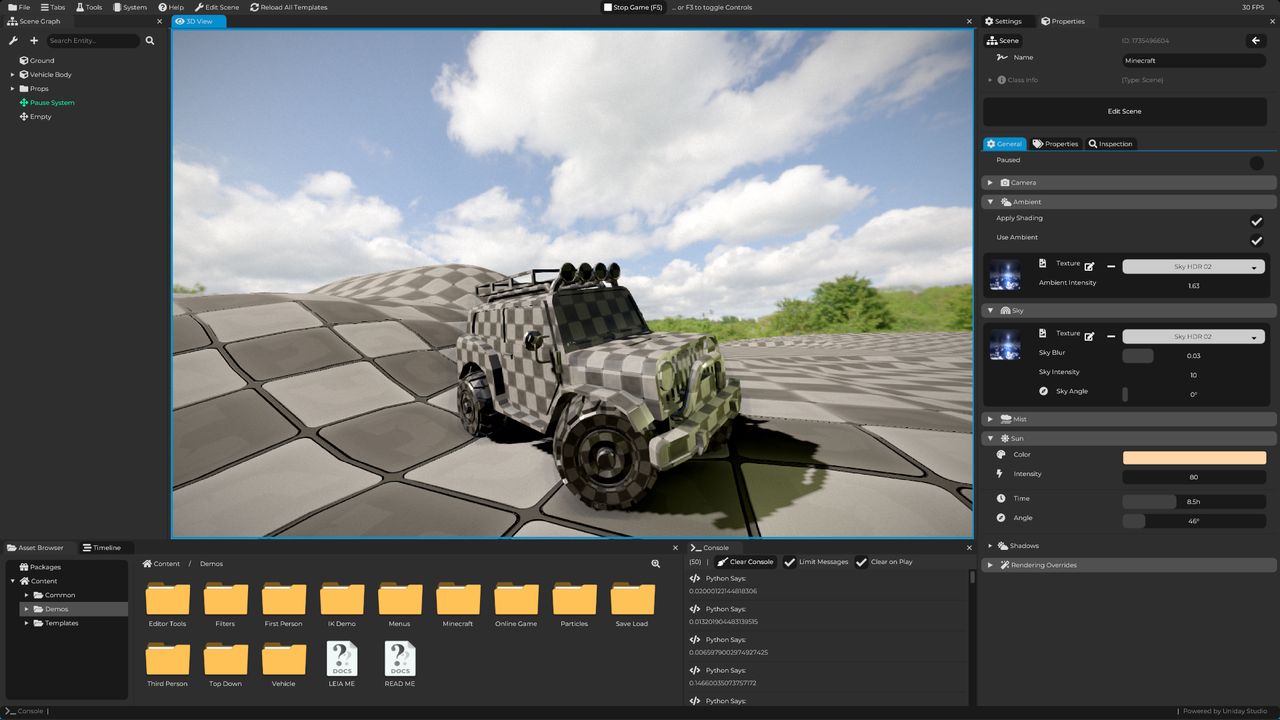Expand the Vehicle Body tree node
Screen dimensions: 1280x720
click(13, 75)
